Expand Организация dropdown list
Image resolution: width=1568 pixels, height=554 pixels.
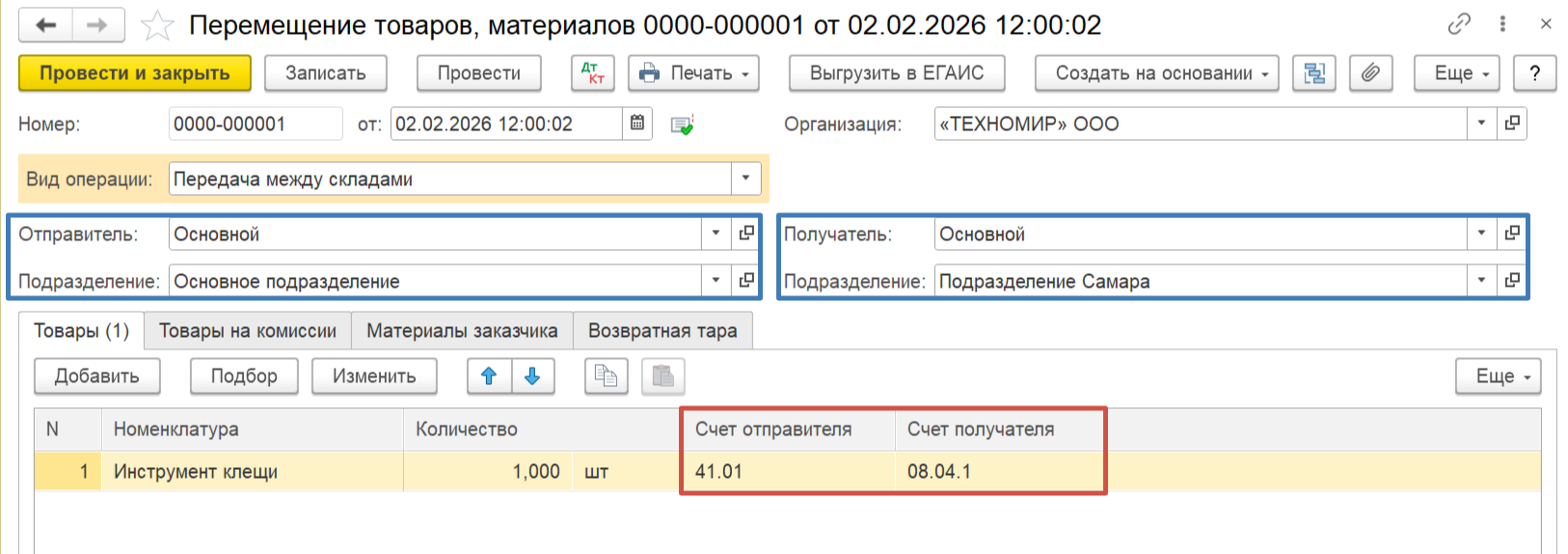[x=1481, y=124]
